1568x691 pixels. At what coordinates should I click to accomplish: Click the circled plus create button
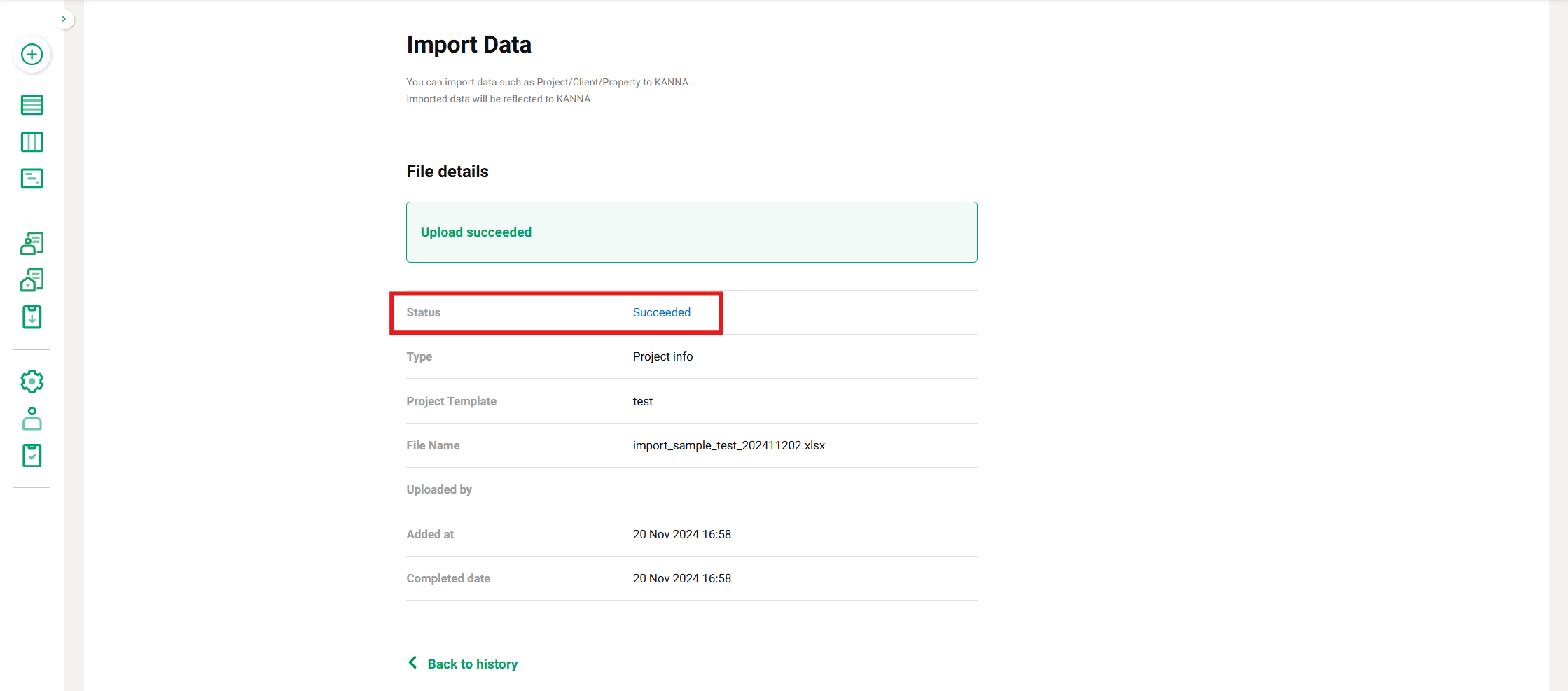(x=32, y=55)
